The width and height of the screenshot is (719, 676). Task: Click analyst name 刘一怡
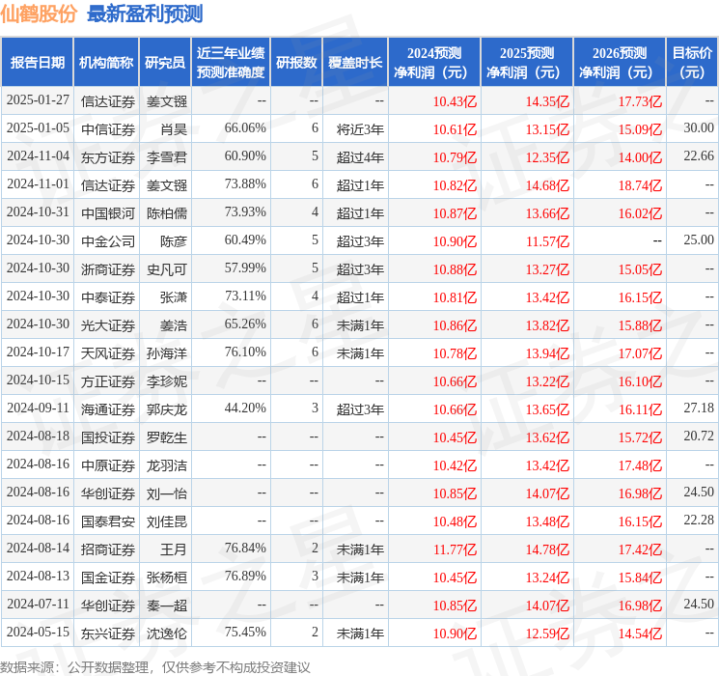point(166,493)
